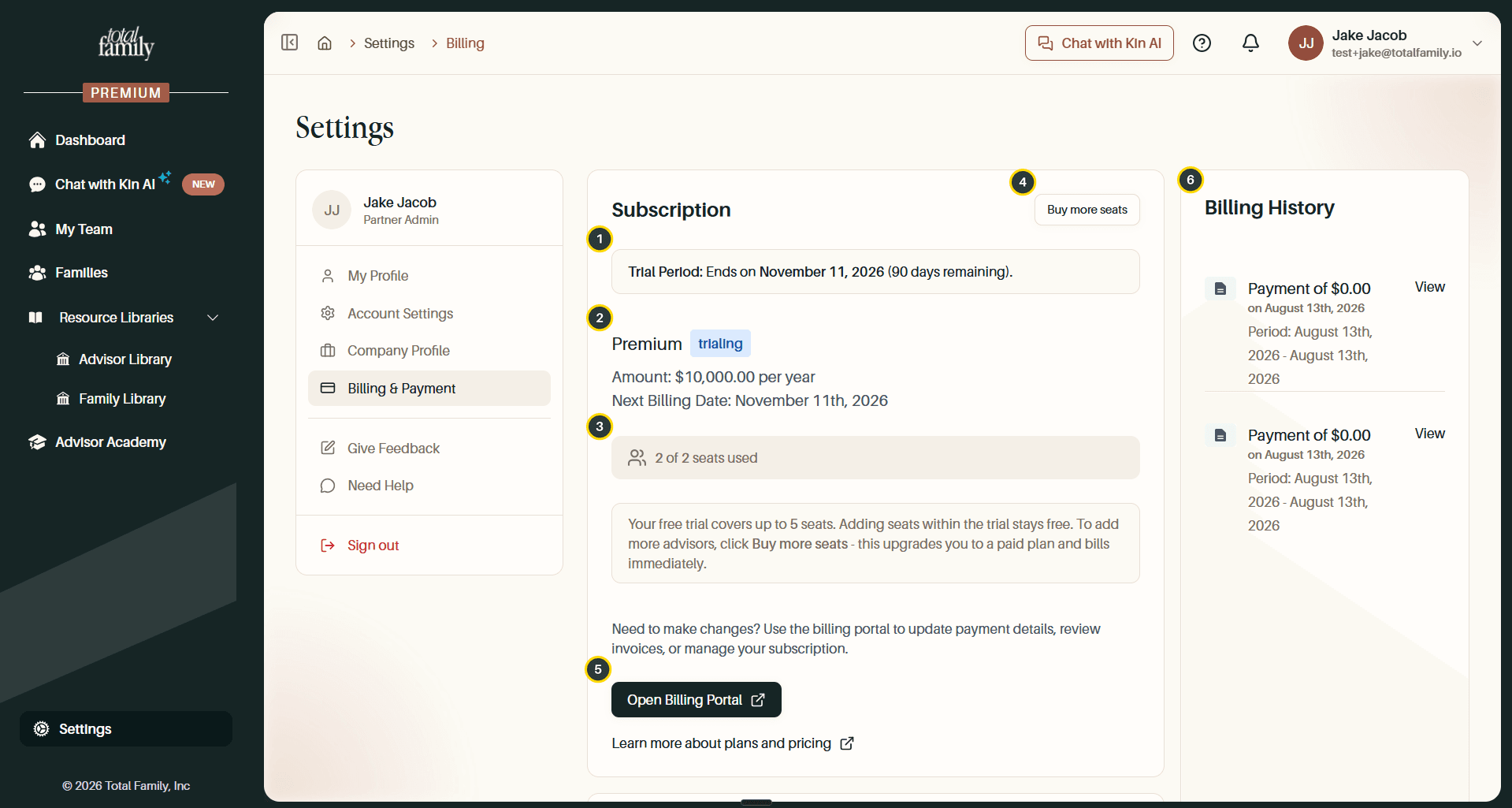Click the '2 of 2 seats used' text

706,458
